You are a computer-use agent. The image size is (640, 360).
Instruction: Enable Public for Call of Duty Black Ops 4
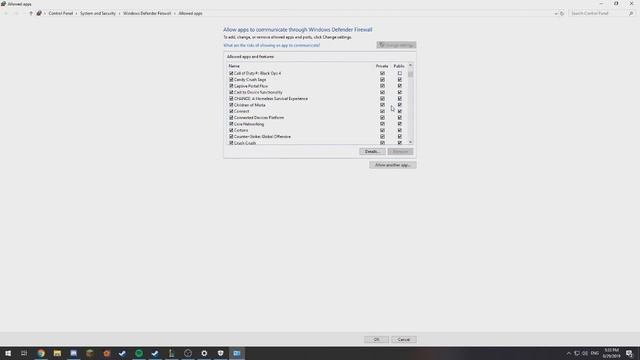point(400,73)
